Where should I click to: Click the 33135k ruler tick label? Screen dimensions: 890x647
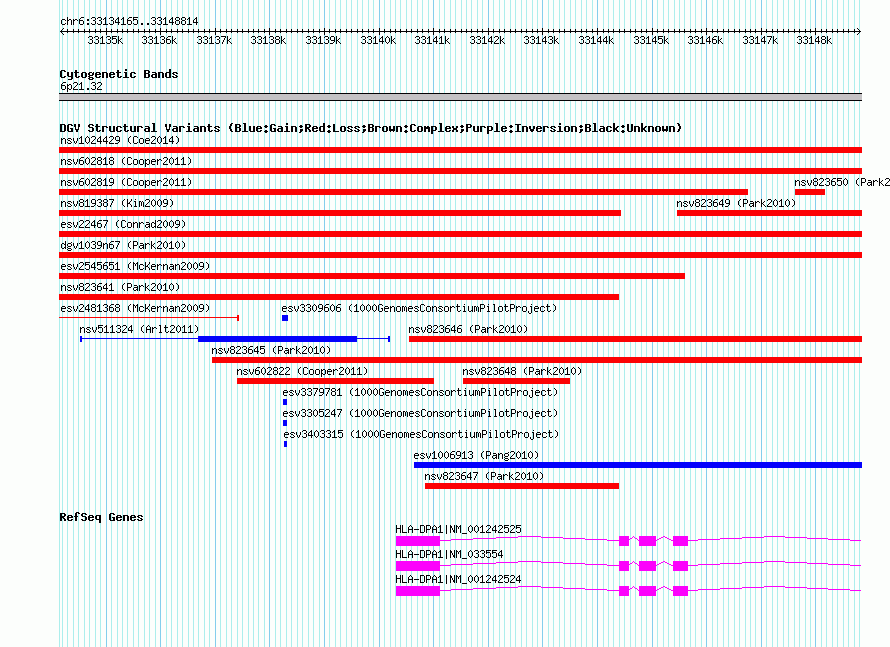click(x=105, y=40)
